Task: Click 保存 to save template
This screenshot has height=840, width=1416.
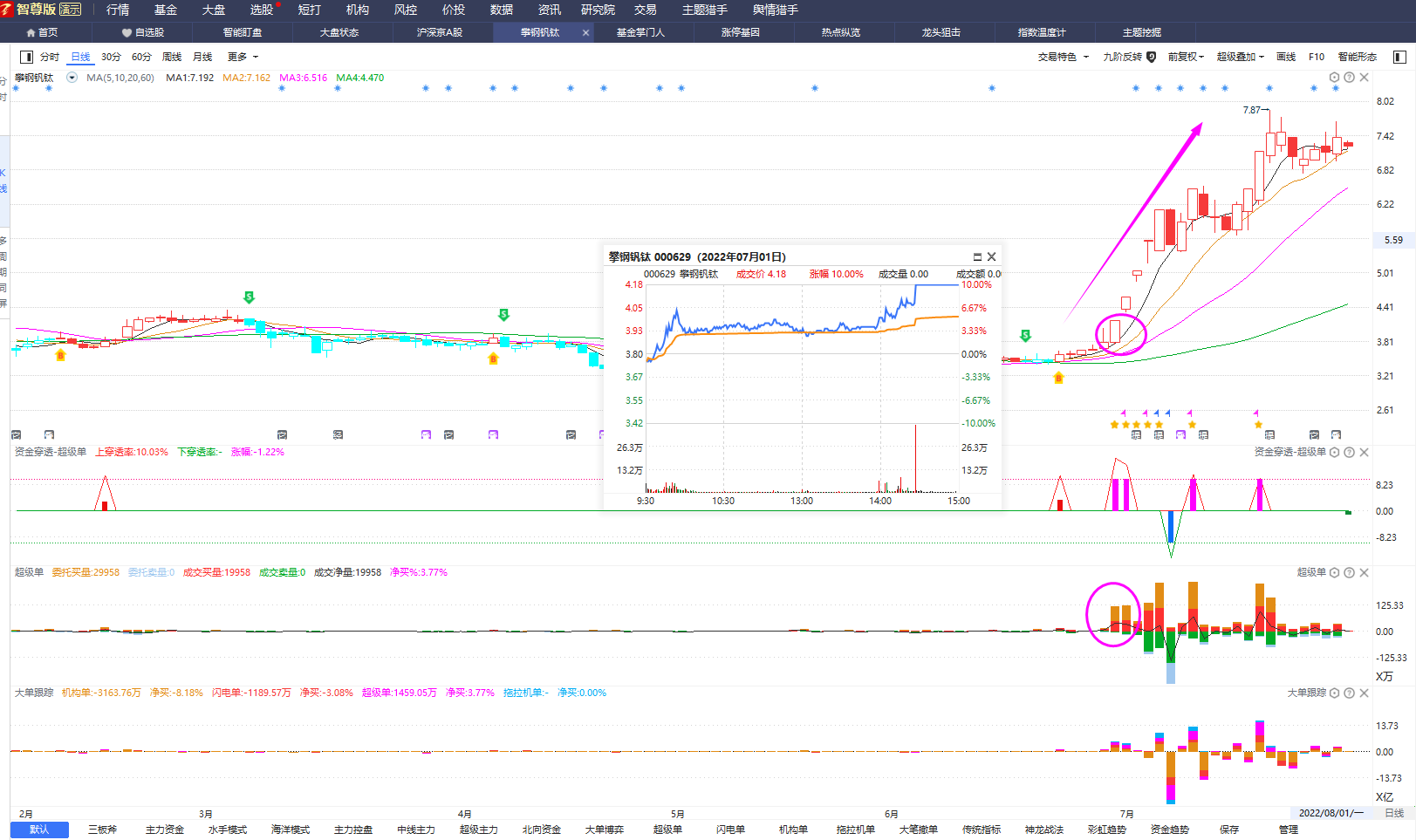Action: coord(1229,830)
